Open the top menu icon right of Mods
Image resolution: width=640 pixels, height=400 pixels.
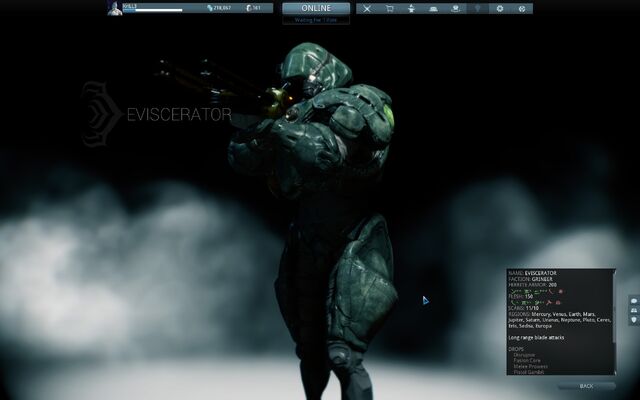click(x=456, y=9)
